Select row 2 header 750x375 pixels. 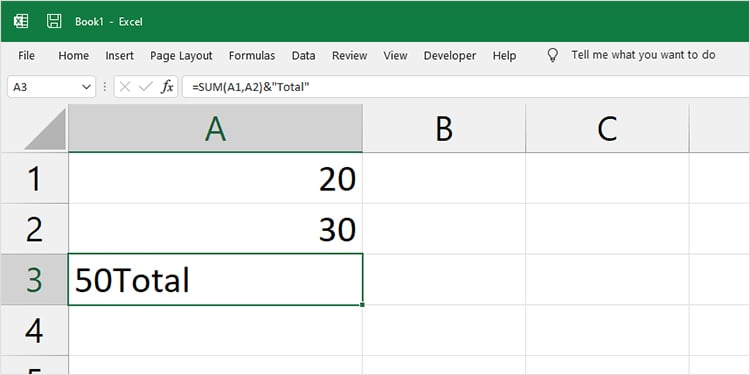[x=34, y=229]
